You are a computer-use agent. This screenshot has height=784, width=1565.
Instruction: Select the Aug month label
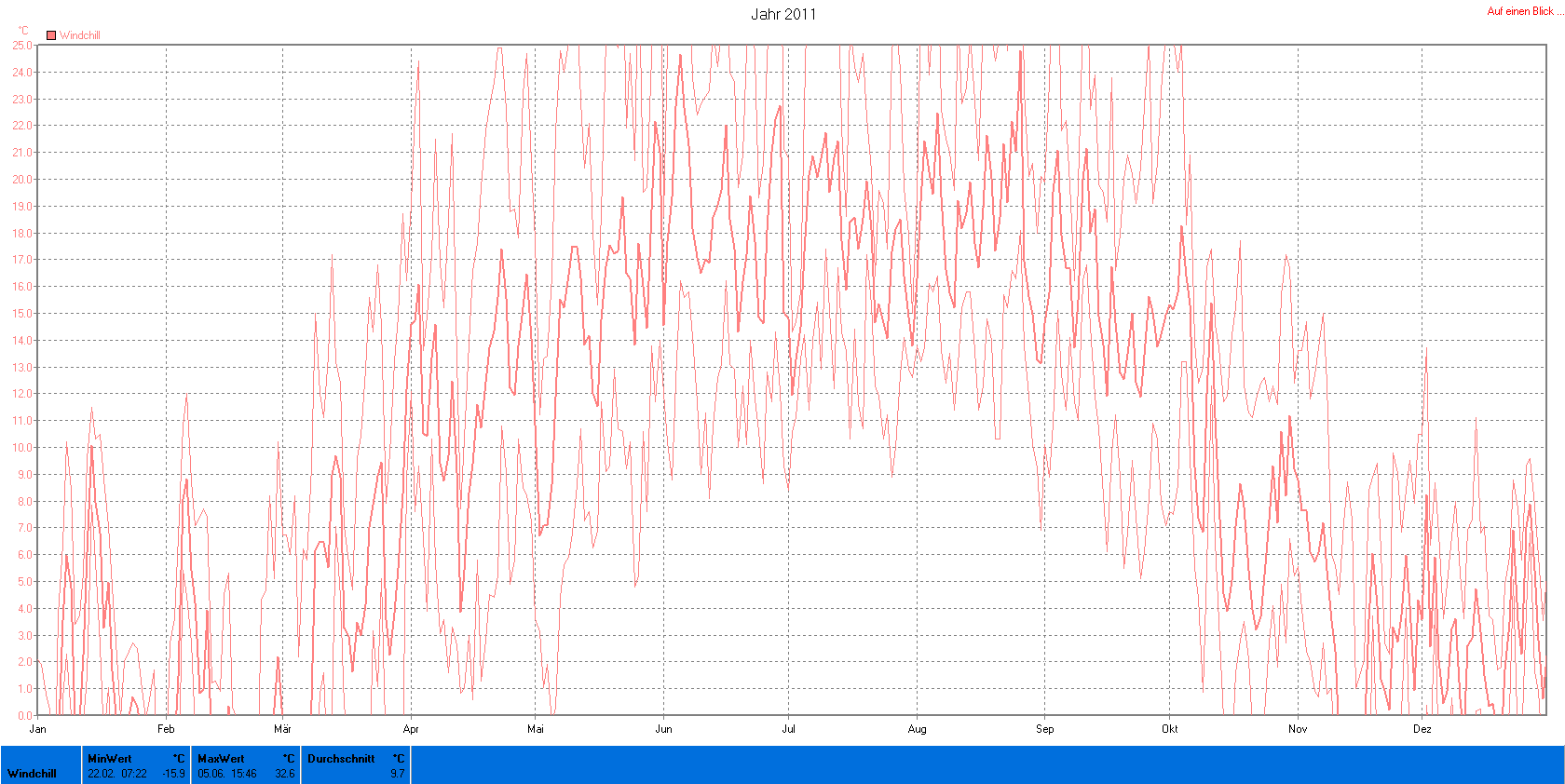click(x=917, y=729)
